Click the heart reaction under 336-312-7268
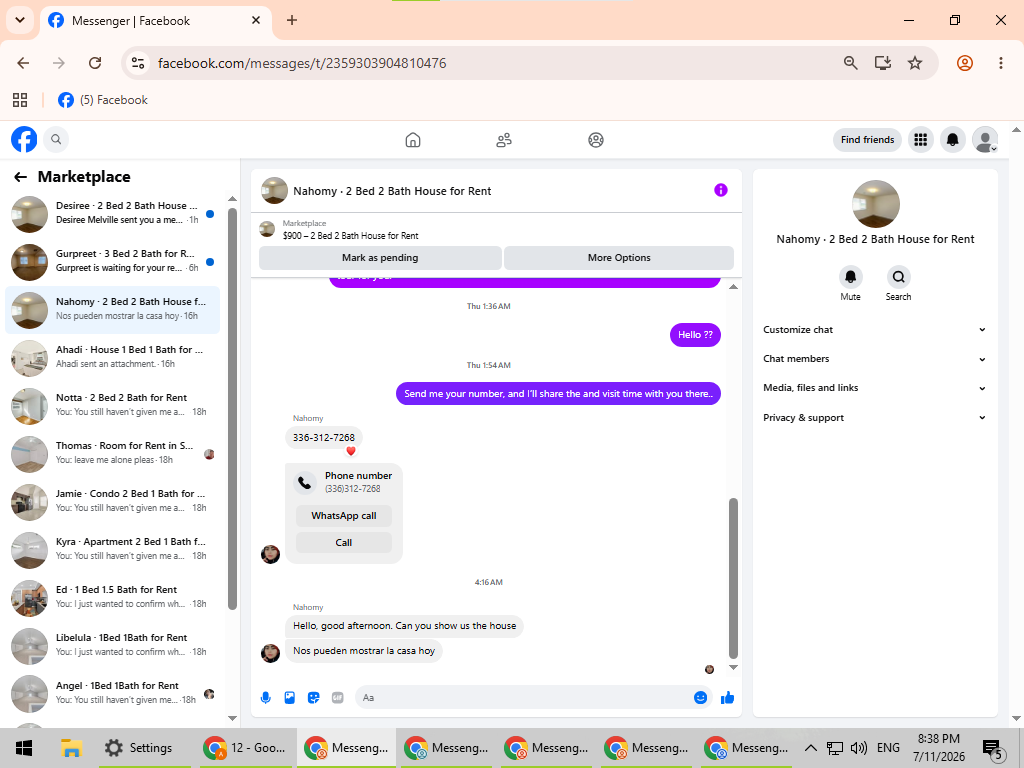This screenshot has height=768, width=1024. tap(351, 451)
